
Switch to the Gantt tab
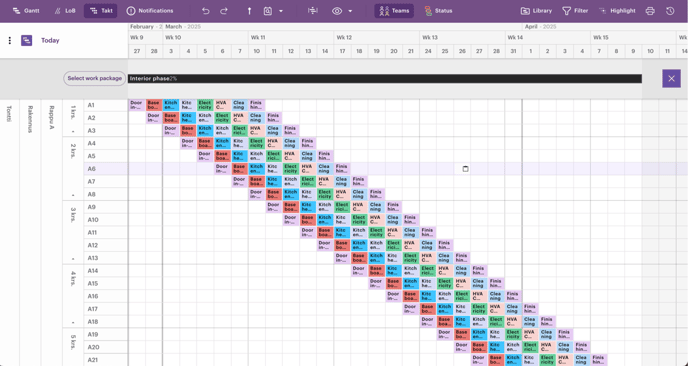coord(26,11)
